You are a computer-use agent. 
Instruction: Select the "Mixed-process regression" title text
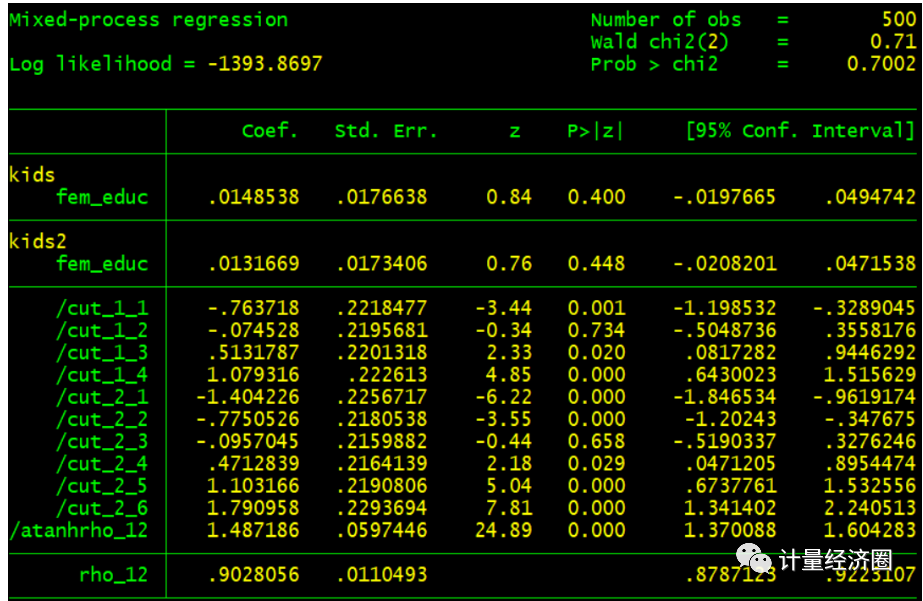tap(148, 20)
